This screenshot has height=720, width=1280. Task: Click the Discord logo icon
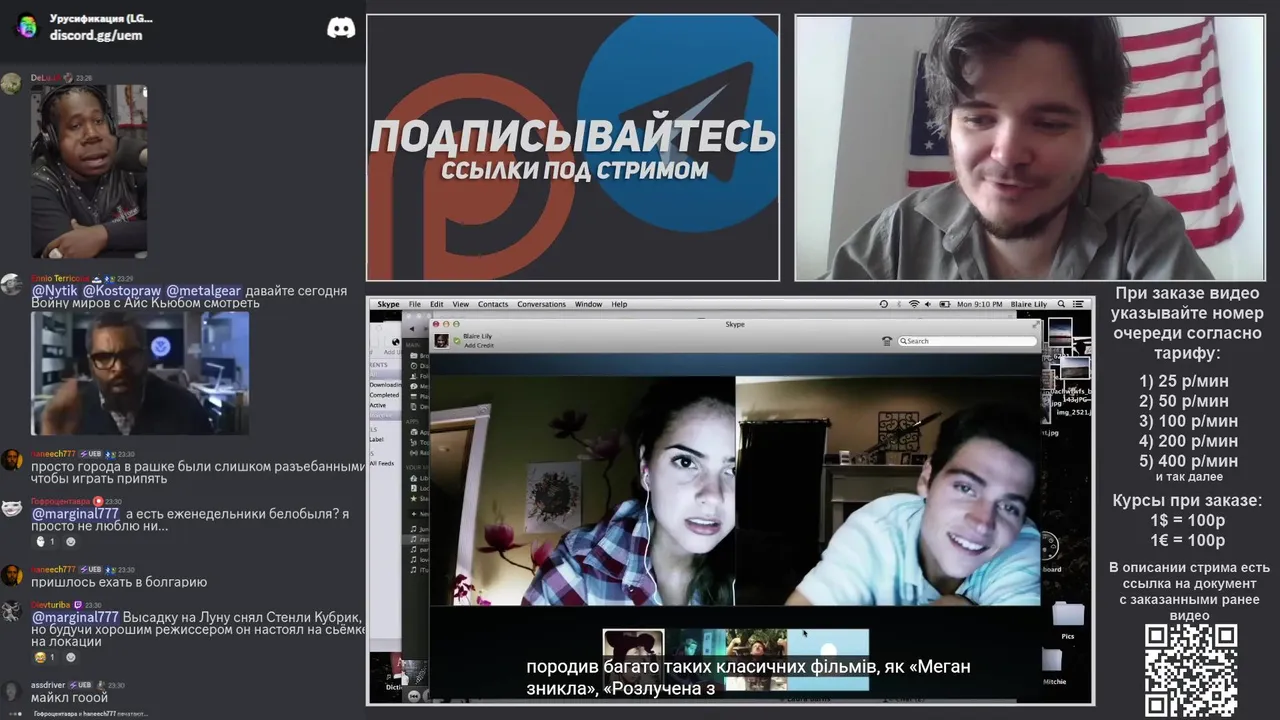coord(341,28)
